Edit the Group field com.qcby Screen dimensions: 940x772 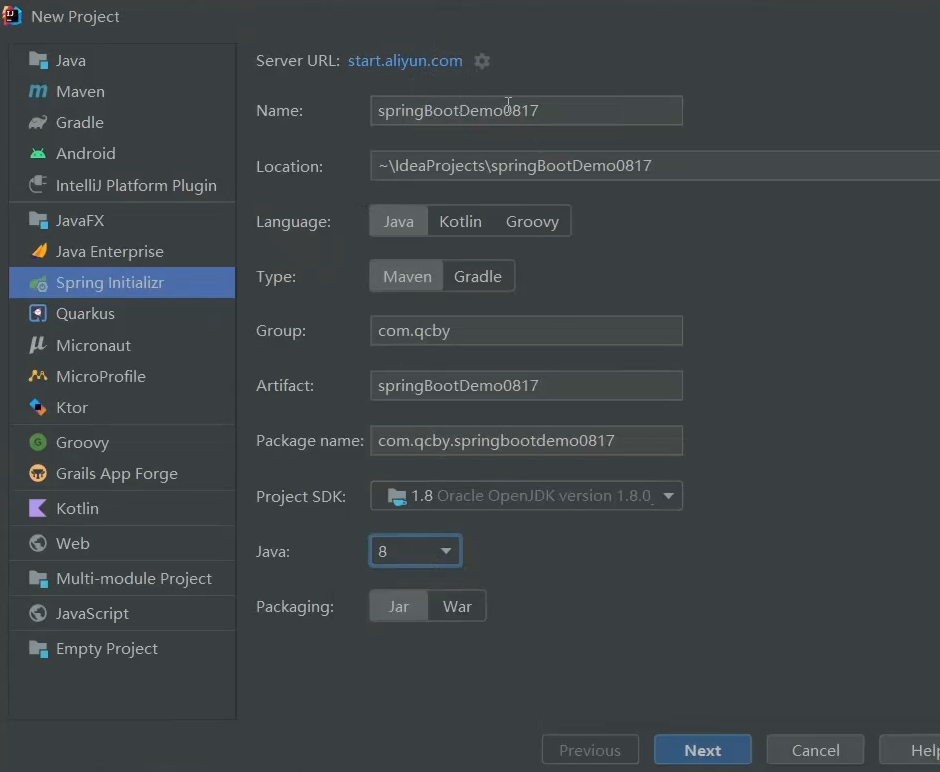click(x=526, y=331)
